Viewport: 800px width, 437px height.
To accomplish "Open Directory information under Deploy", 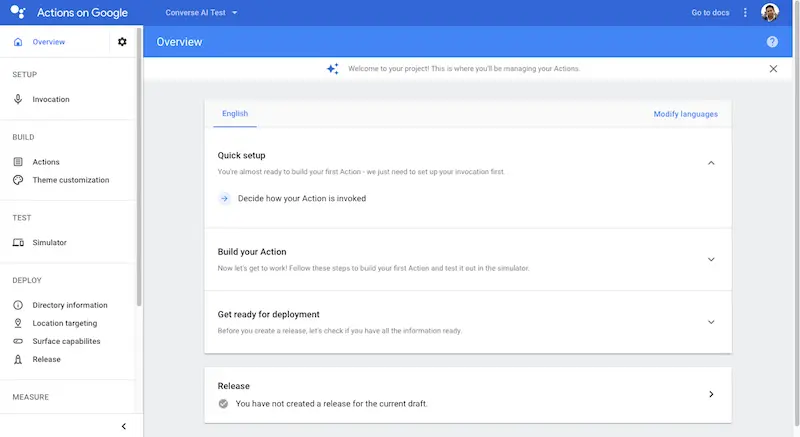I will [70, 305].
